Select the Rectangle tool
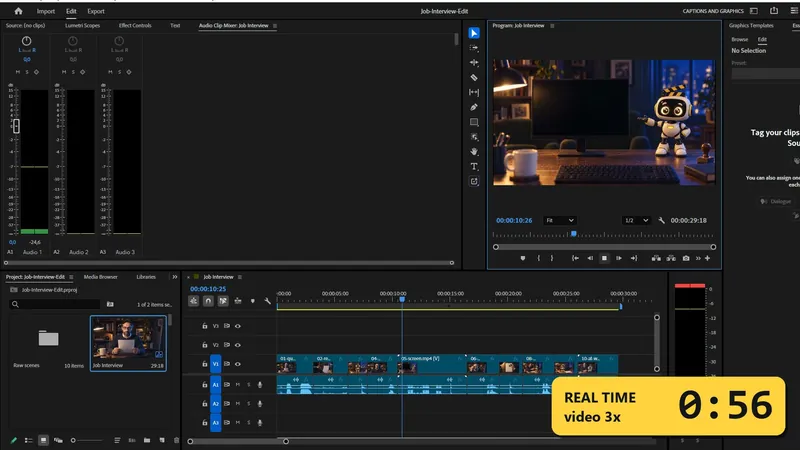The height and width of the screenshot is (450, 800). point(474,122)
